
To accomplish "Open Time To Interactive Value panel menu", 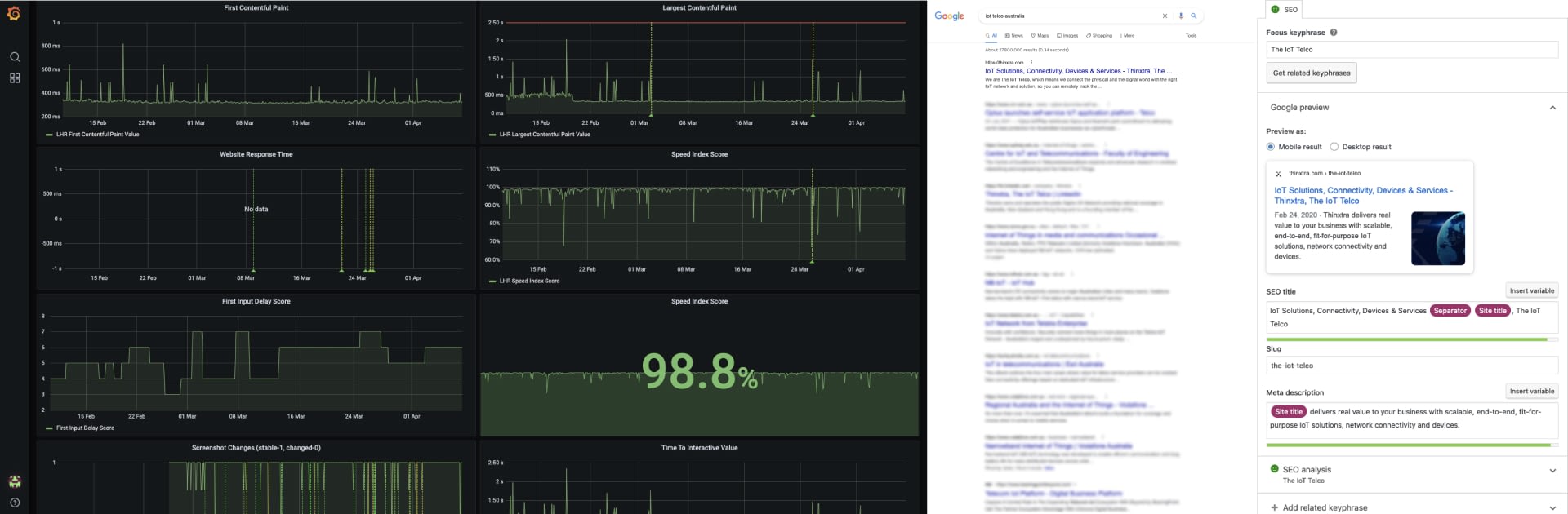I will click(699, 448).
